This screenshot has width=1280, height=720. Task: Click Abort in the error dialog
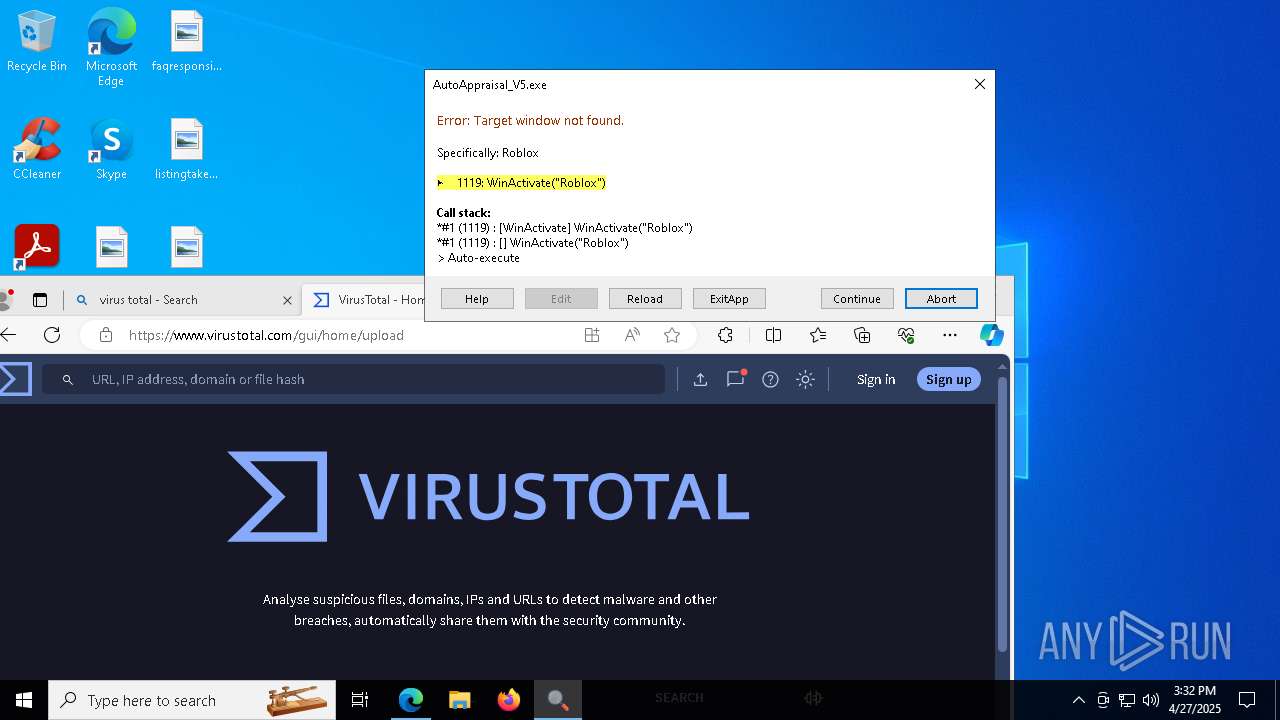(941, 299)
